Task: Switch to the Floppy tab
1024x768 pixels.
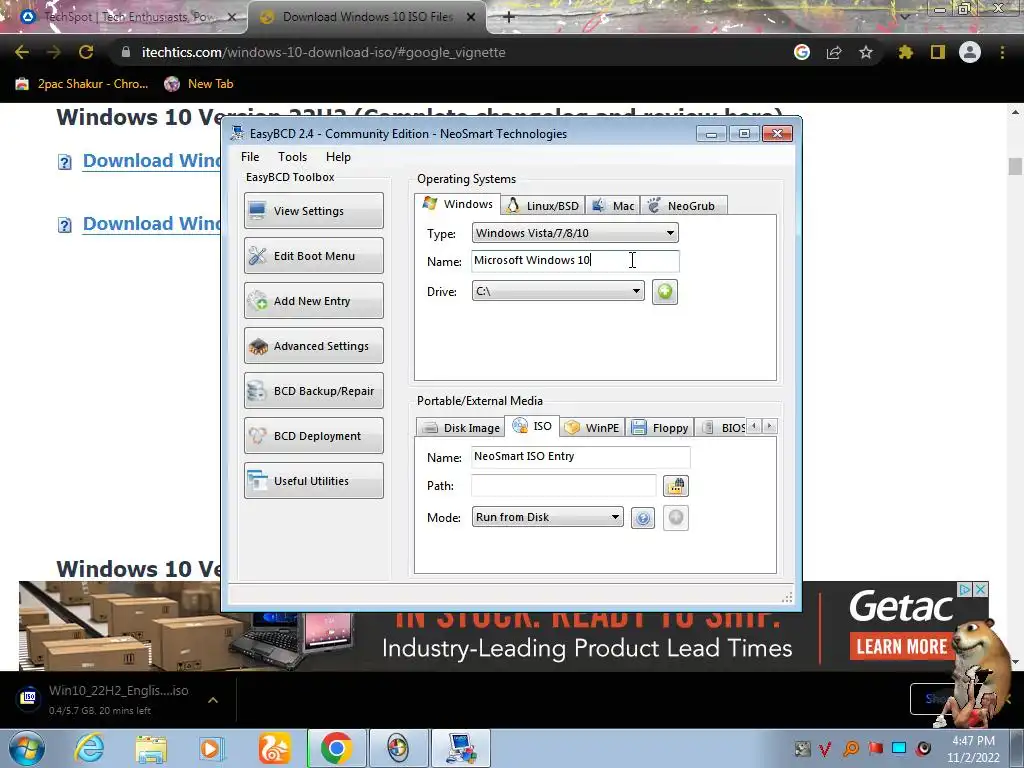Action: (x=660, y=428)
